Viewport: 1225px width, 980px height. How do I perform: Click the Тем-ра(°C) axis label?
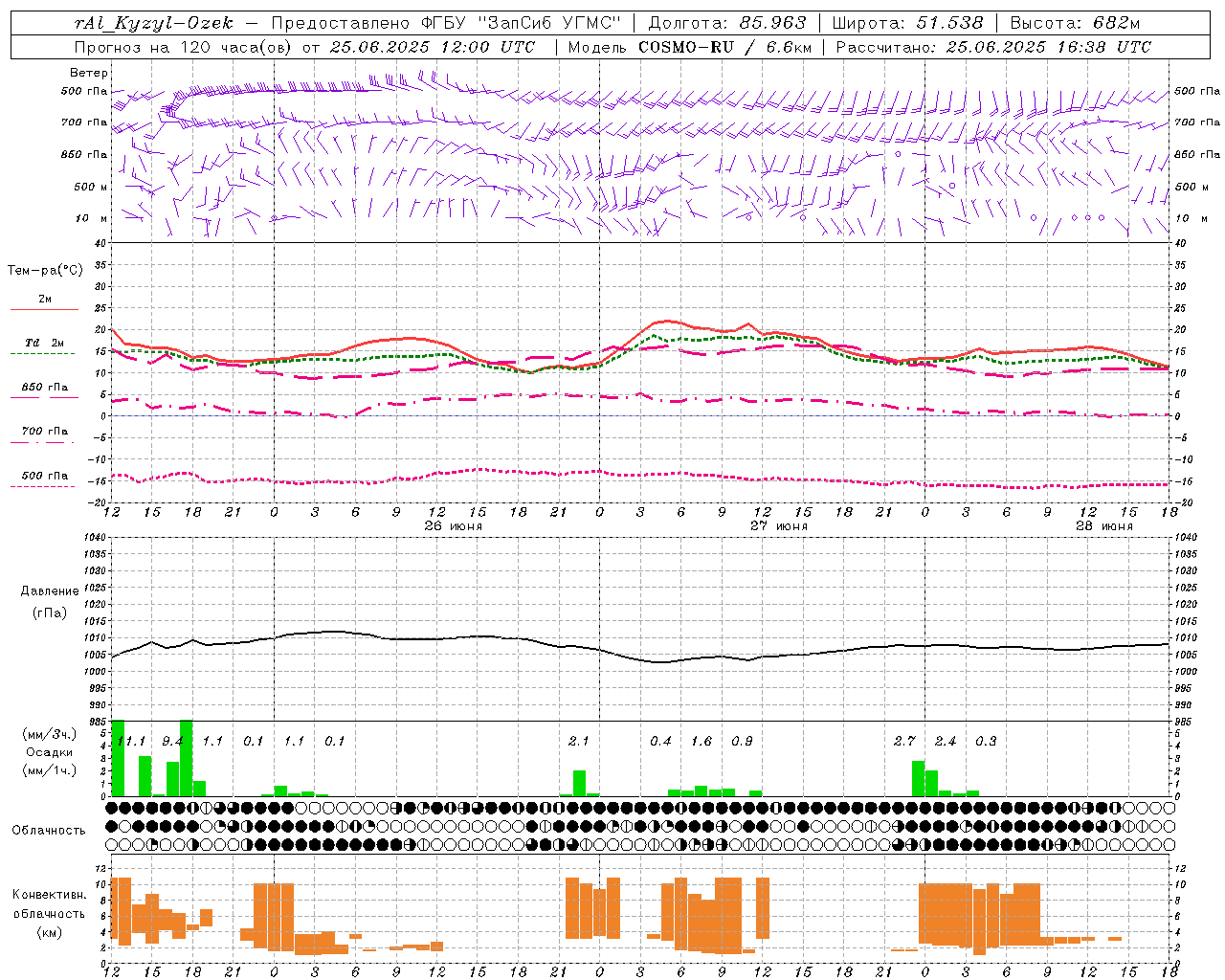tap(45, 271)
